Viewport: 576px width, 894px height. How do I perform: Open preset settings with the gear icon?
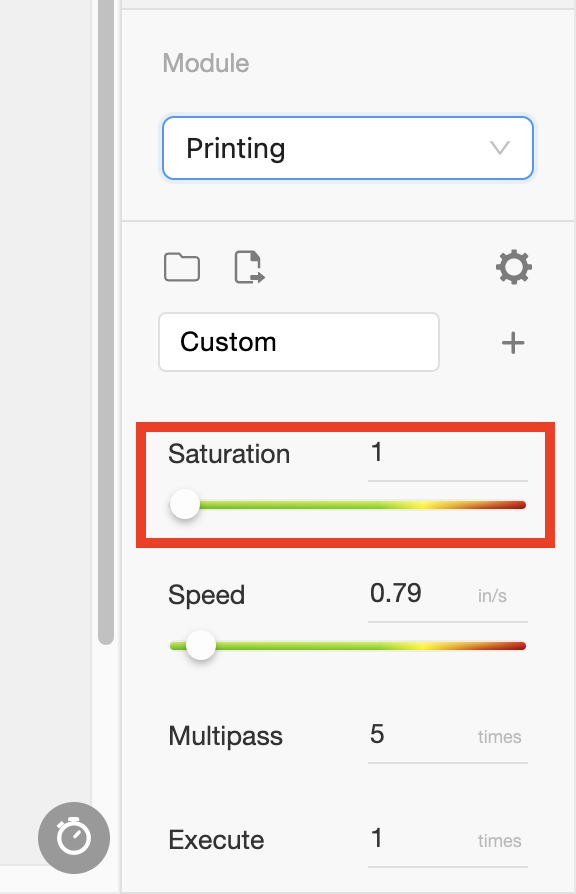[514, 267]
